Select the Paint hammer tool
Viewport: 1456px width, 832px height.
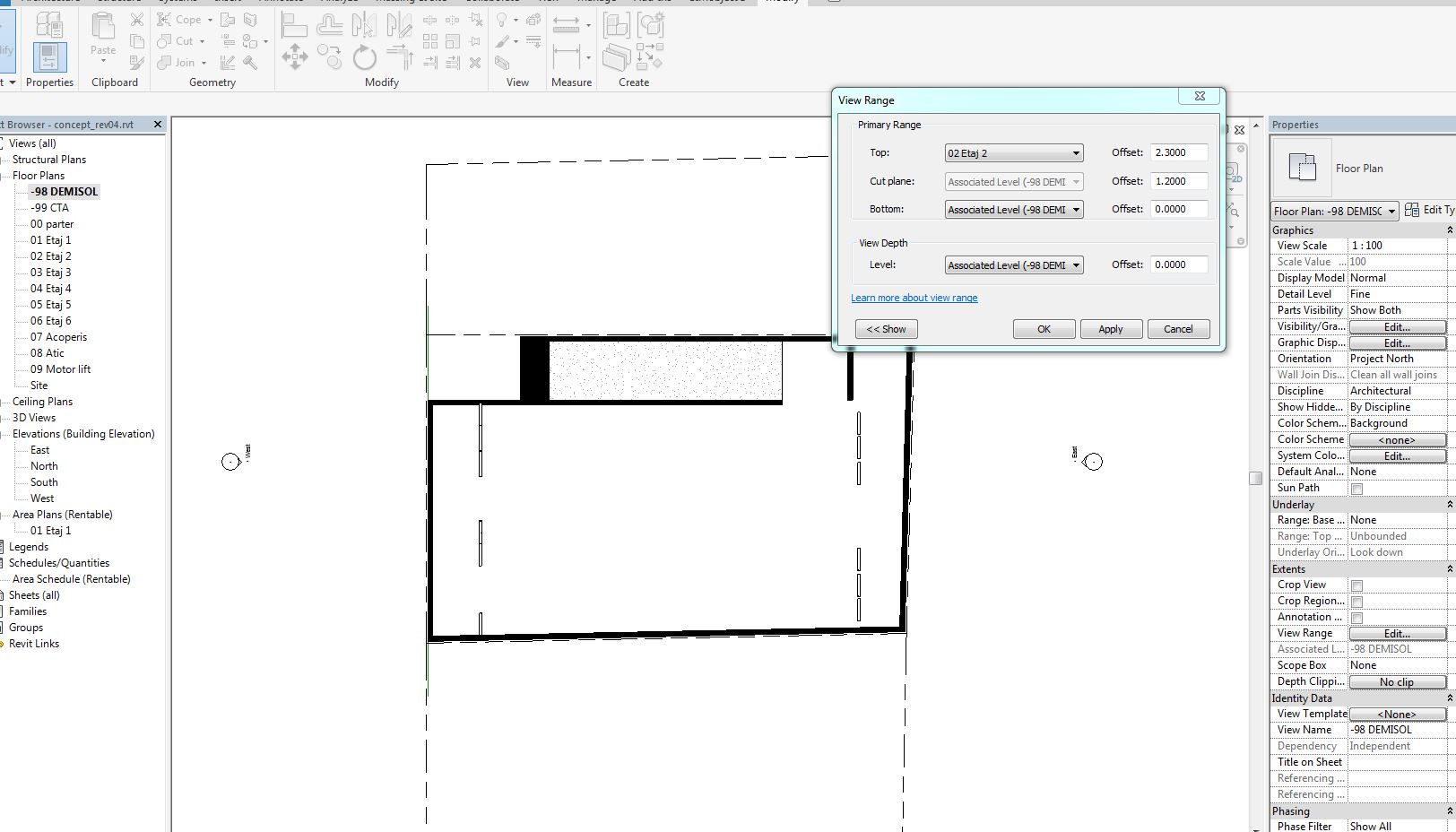tap(250, 62)
